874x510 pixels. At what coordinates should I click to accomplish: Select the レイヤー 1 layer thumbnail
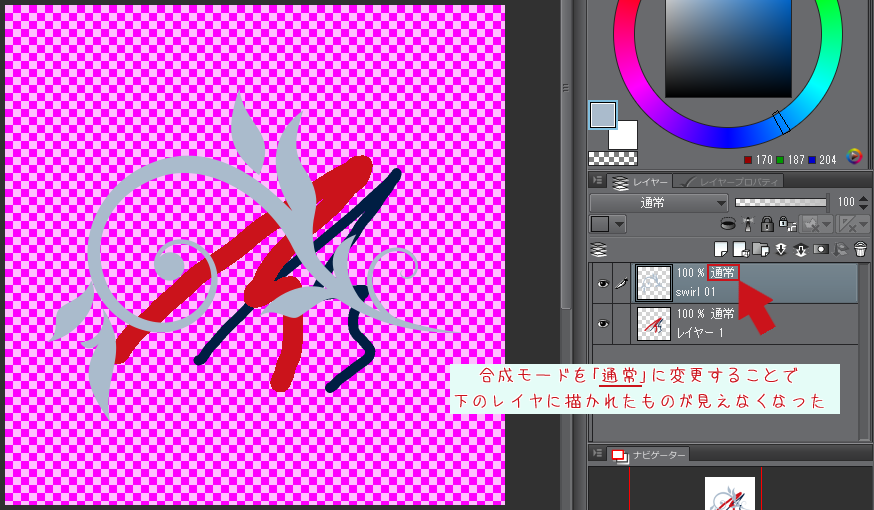click(x=653, y=323)
